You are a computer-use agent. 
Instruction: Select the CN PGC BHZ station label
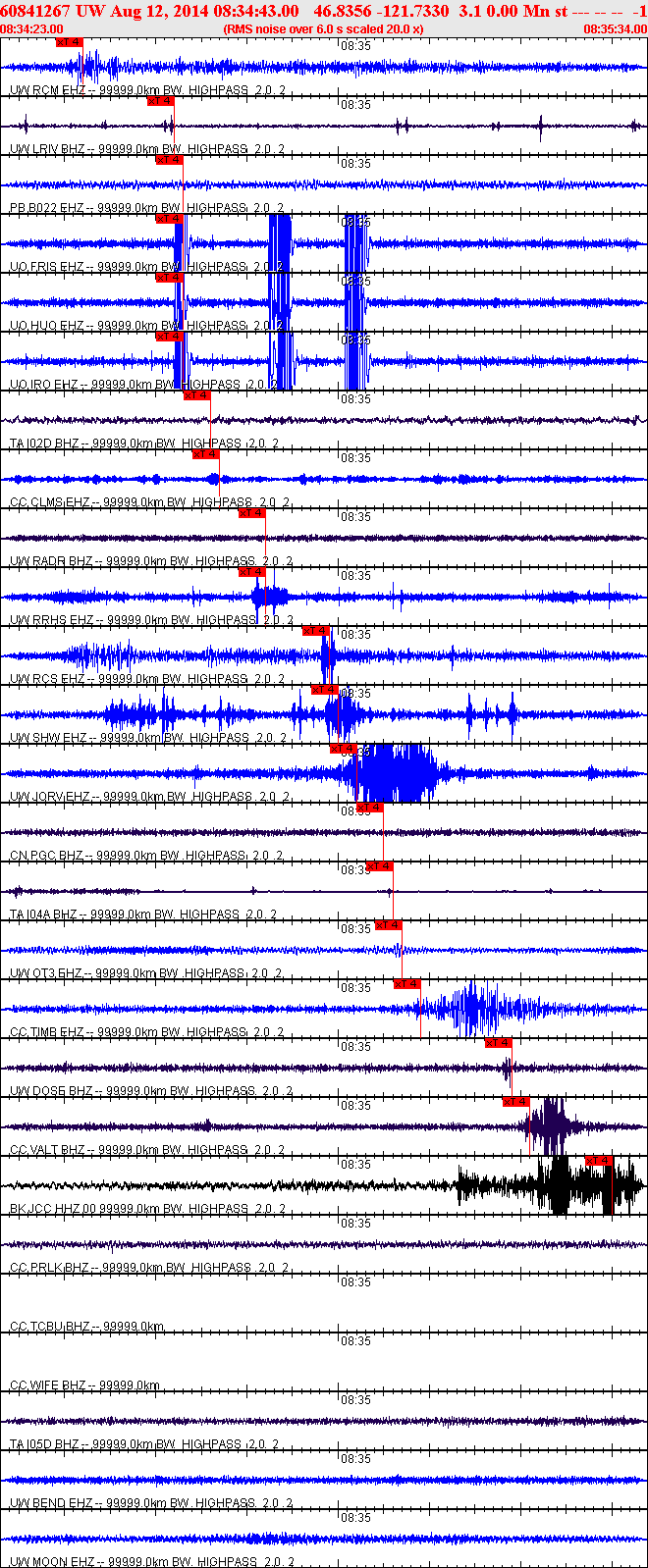pyautogui.click(x=147, y=856)
